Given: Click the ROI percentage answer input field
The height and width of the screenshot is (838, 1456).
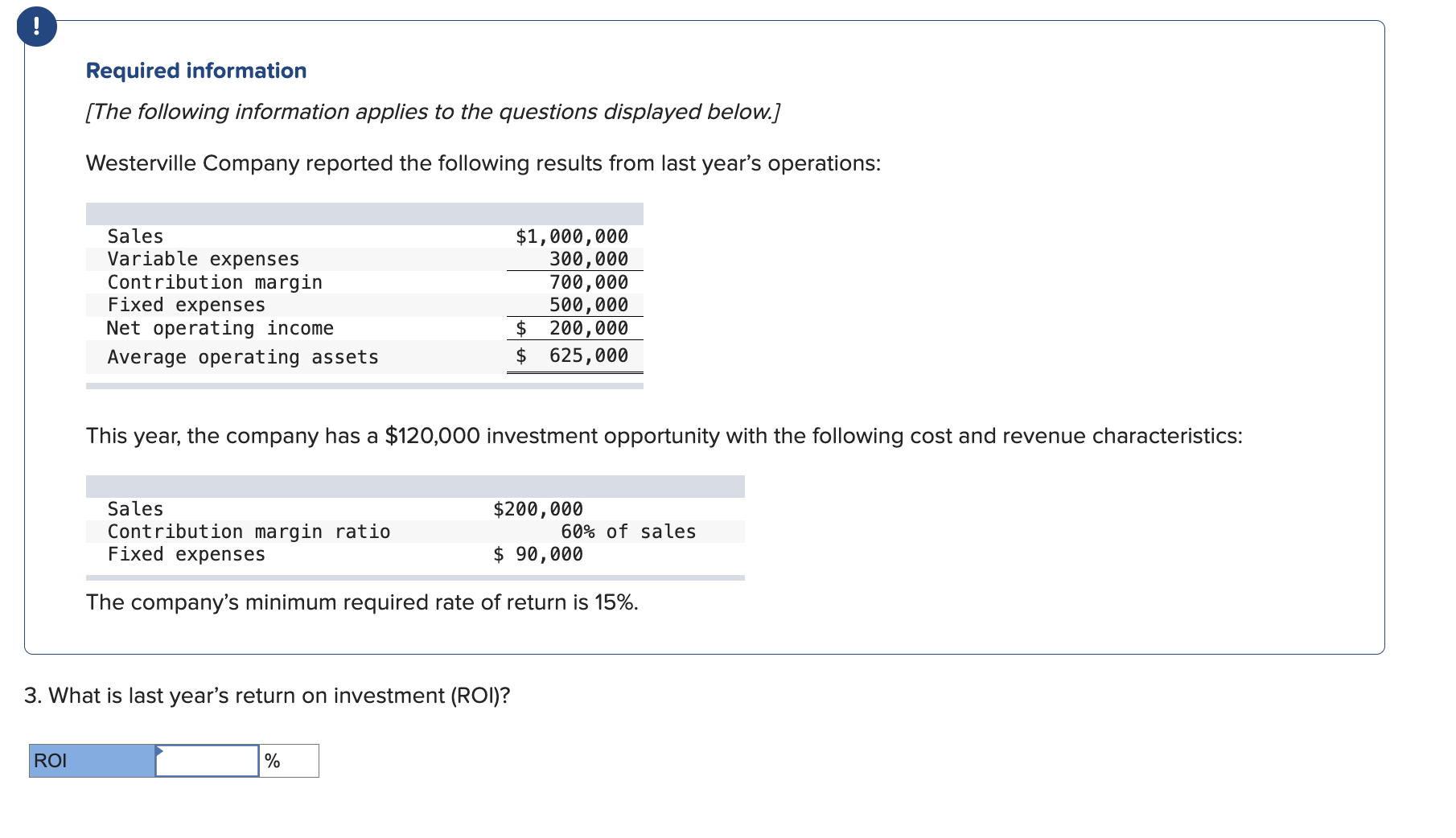Looking at the screenshot, I should 208,760.
